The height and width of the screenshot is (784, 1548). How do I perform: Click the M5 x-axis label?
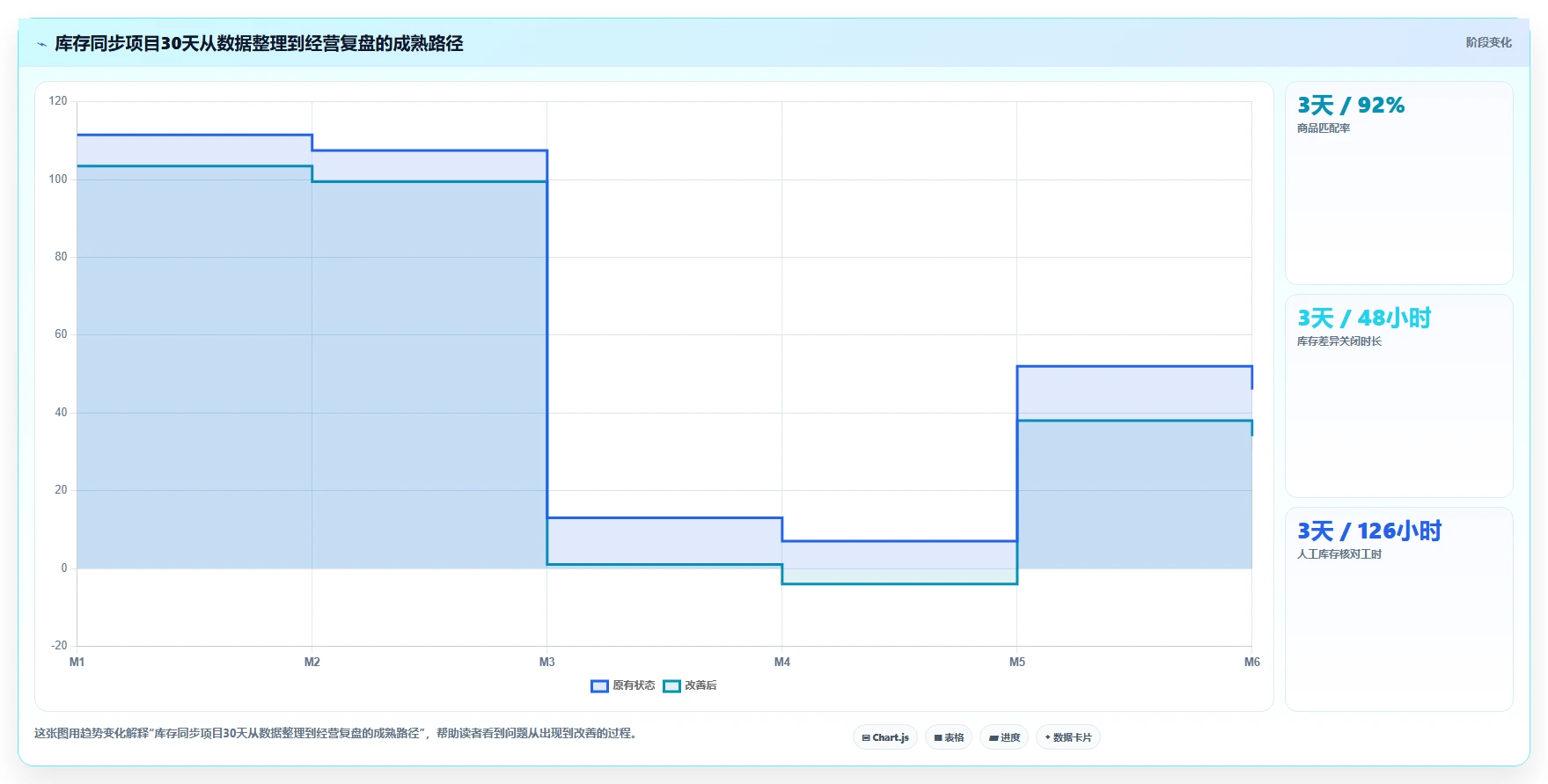pos(1017,662)
